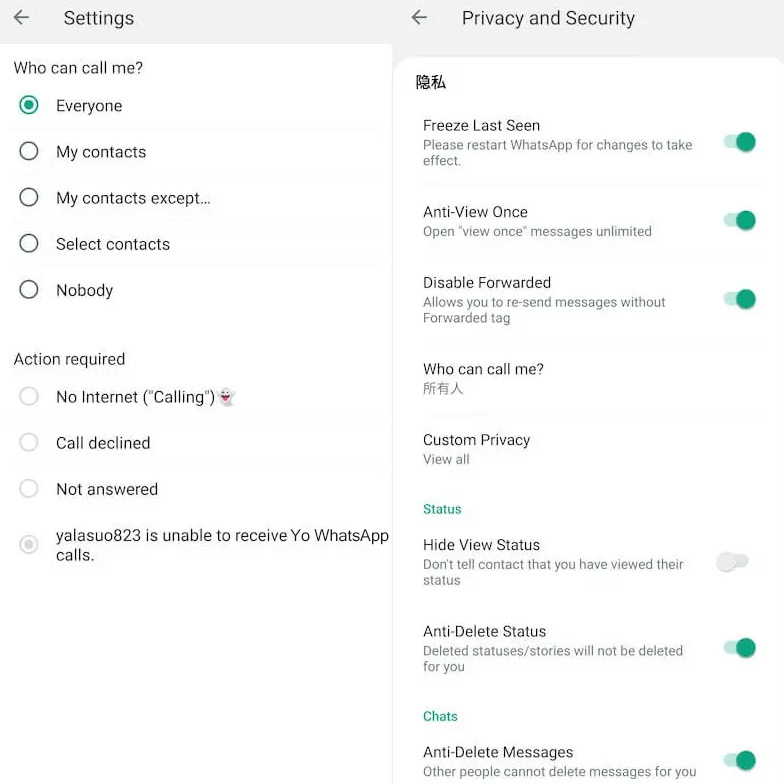Screen dimensions: 784x784
Task: Choose the Not answered option
Action: 29,488
